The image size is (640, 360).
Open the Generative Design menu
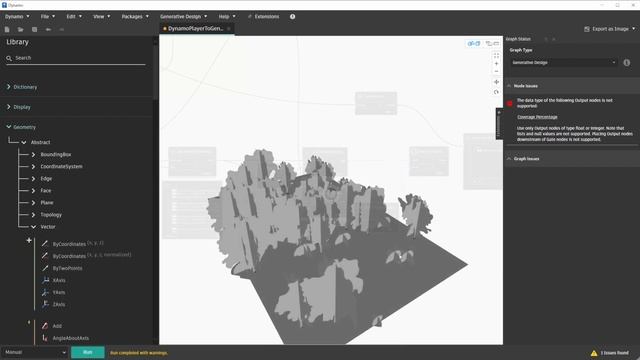[184, 17]
